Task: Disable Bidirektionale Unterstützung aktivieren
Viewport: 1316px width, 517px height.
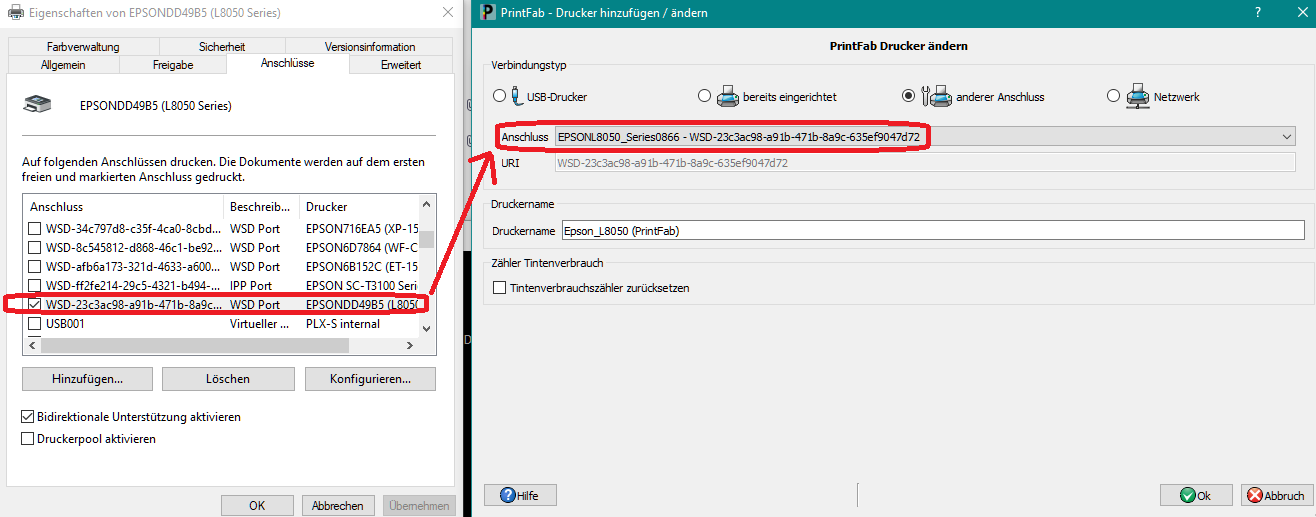Action: click(28, 416)
